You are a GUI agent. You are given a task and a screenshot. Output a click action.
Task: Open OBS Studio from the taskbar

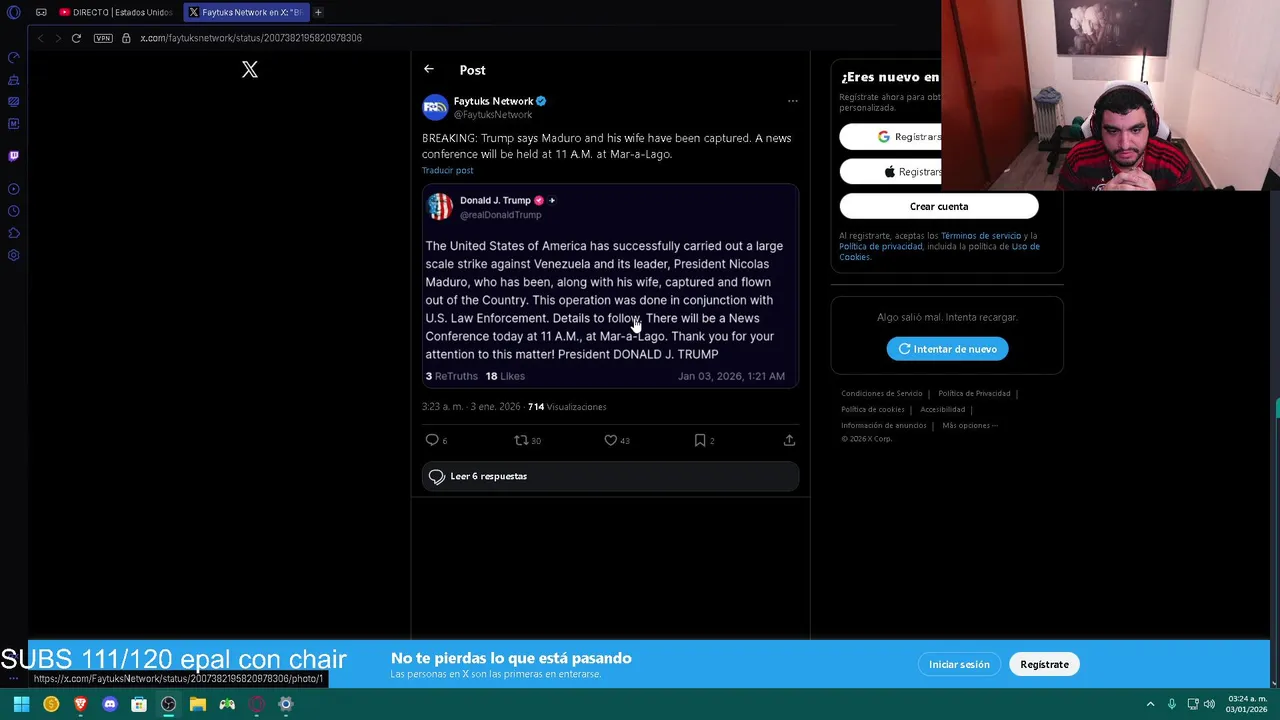(168, 704)
